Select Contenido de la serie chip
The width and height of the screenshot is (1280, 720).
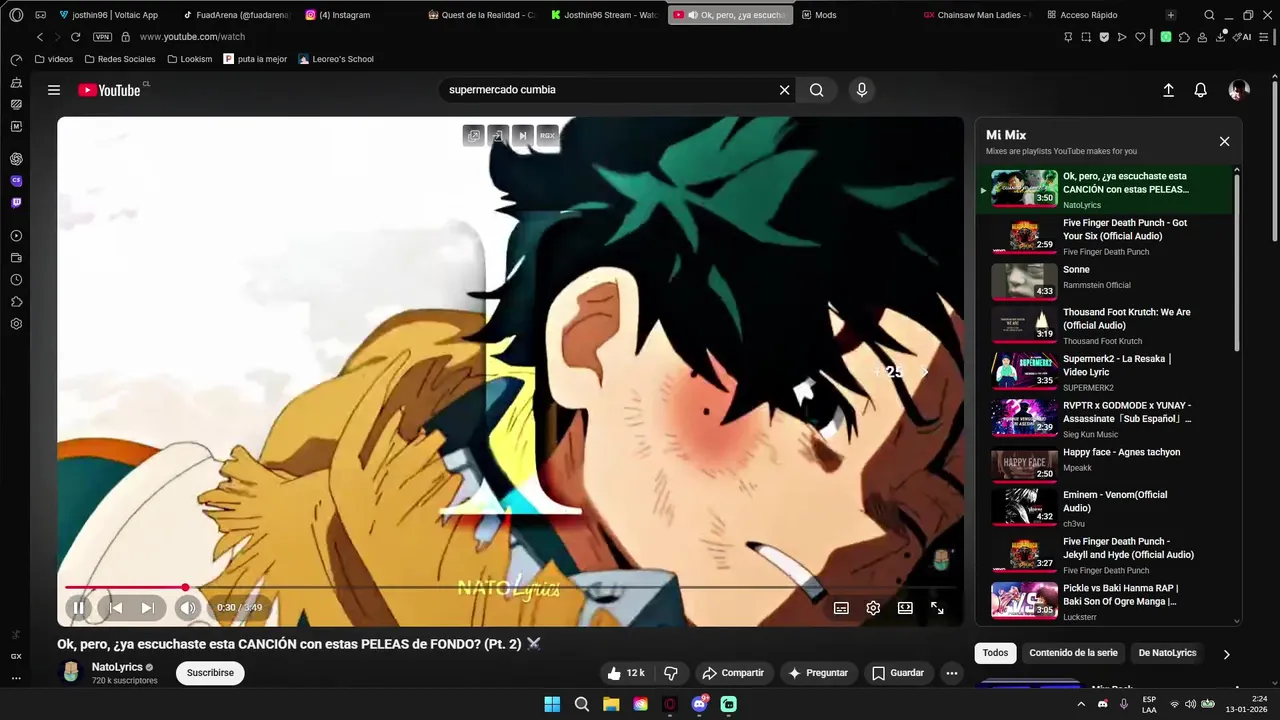[1073, 653]
